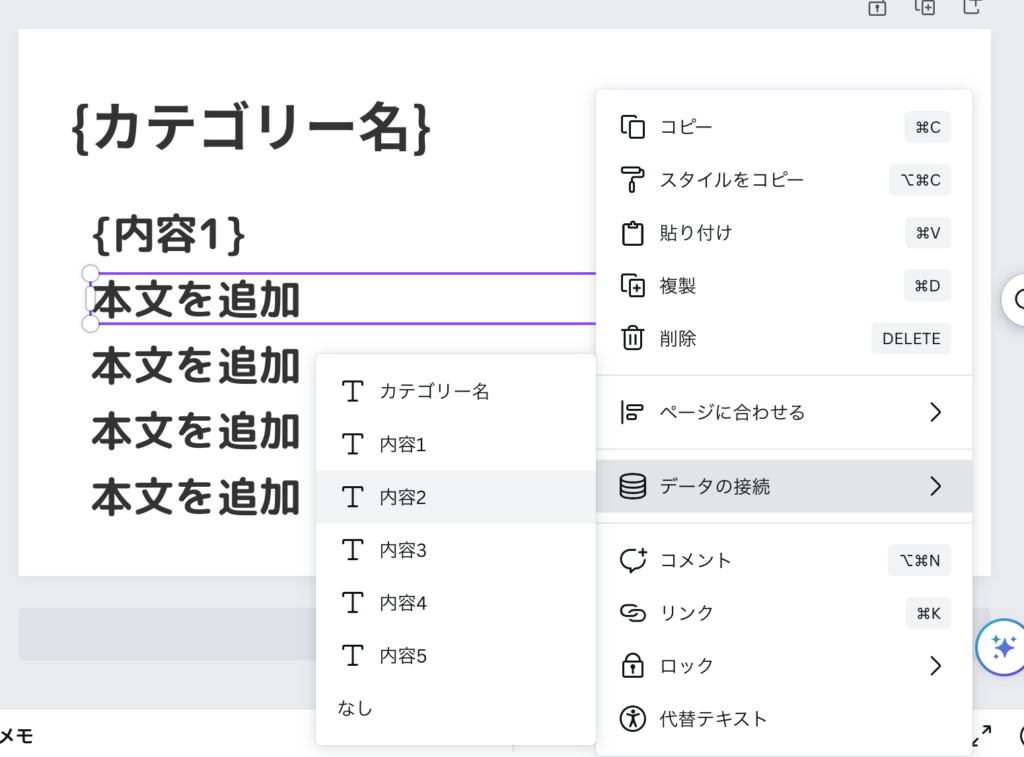This screenshot has width=1024, height=757.
Task: Select the {内容1} text element
Action: pyautogui.click(x=169, y=235)
